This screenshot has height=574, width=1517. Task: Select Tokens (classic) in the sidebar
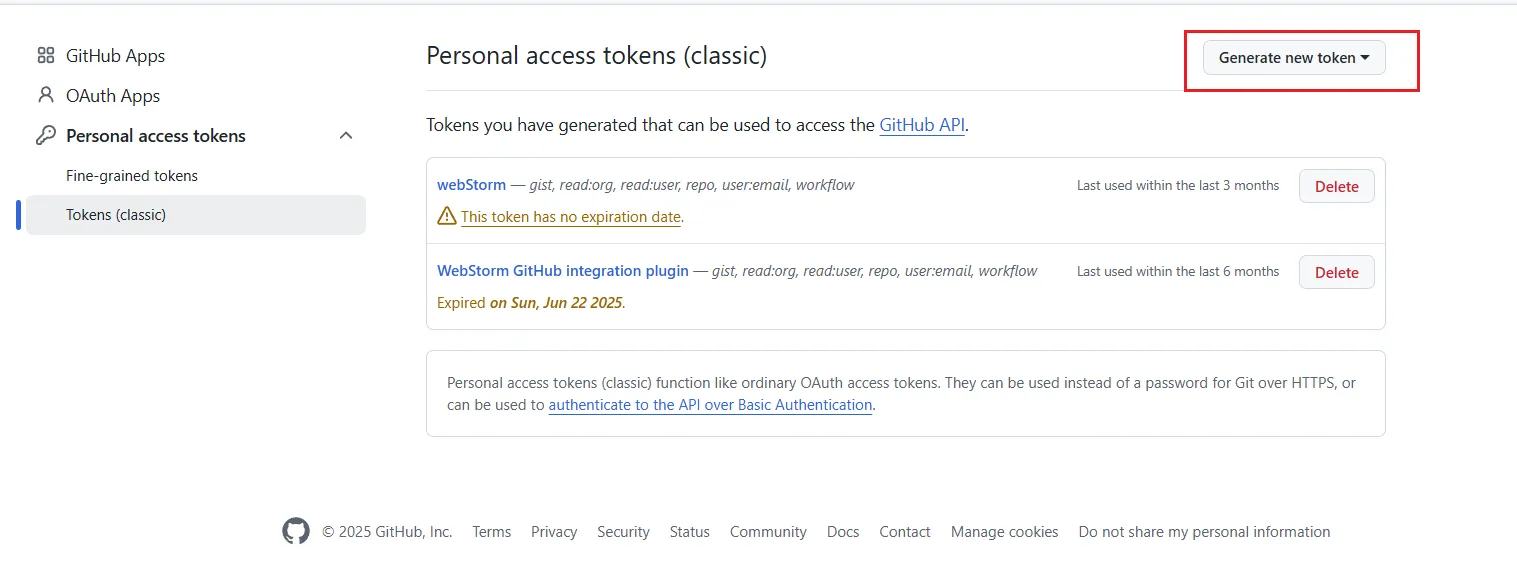point(116,215)
